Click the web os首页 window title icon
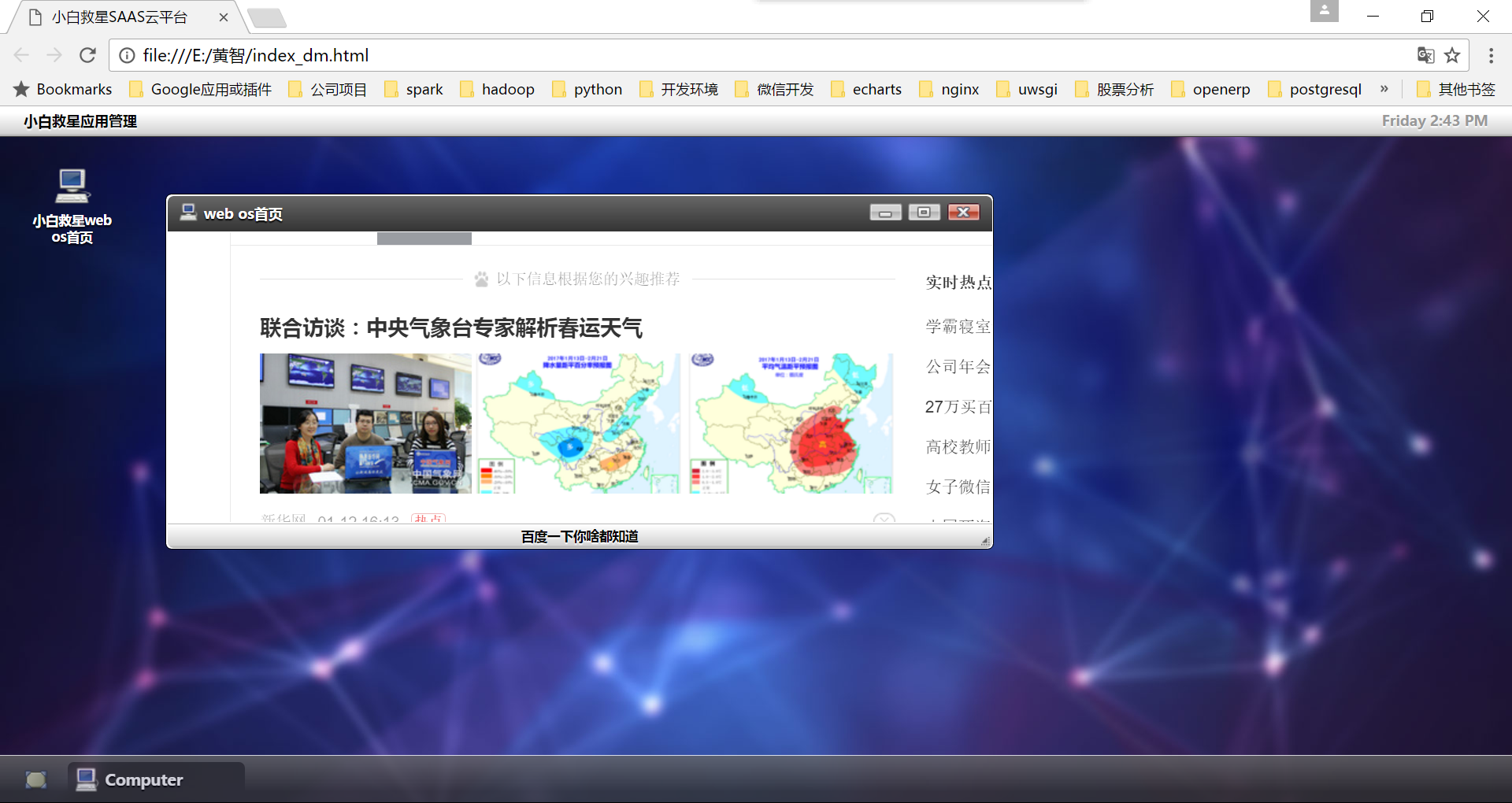Viewport: 1512px width, 803px height. (188, 213)
